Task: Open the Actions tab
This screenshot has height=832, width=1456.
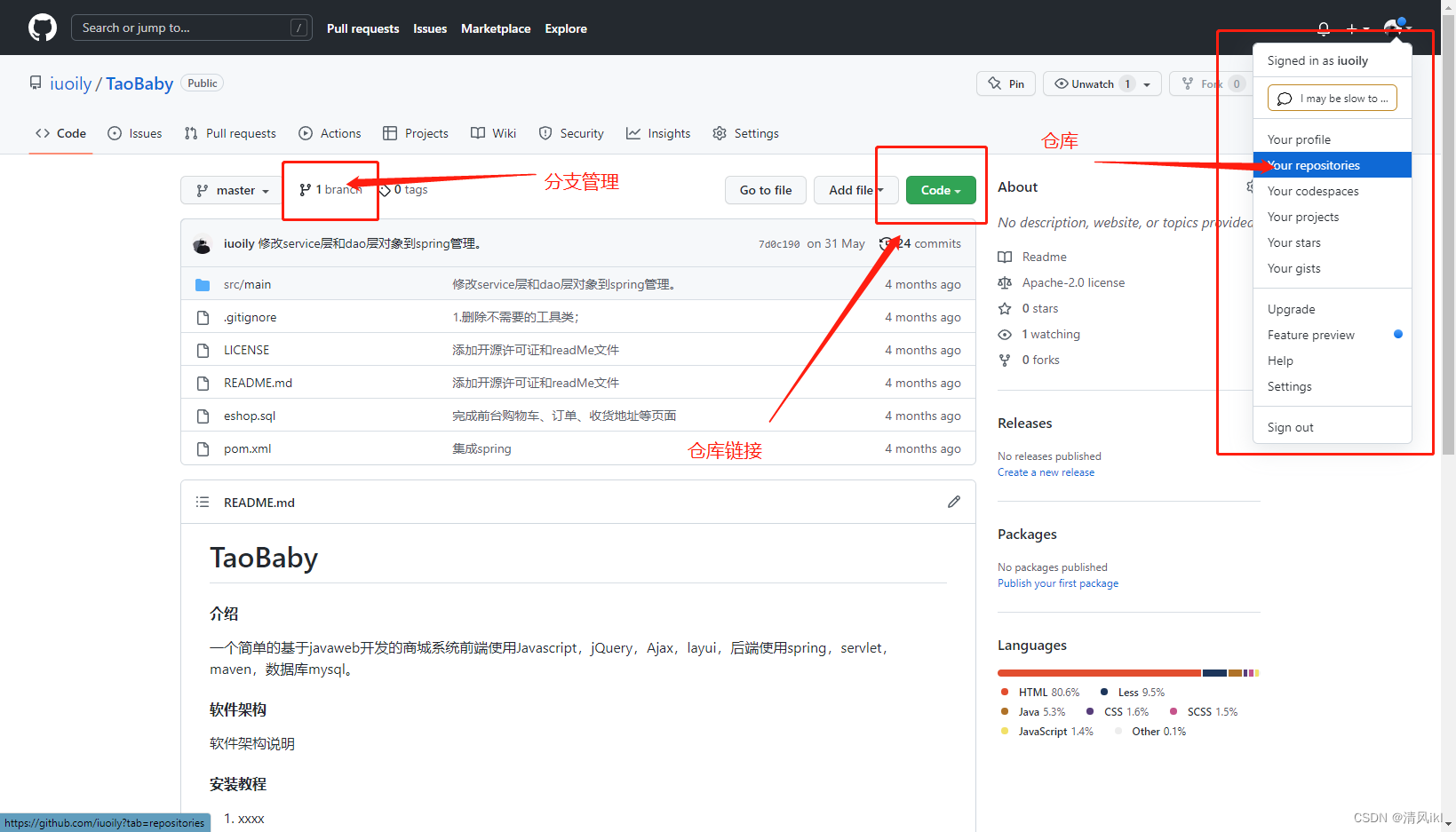Action: pos(330,133)
